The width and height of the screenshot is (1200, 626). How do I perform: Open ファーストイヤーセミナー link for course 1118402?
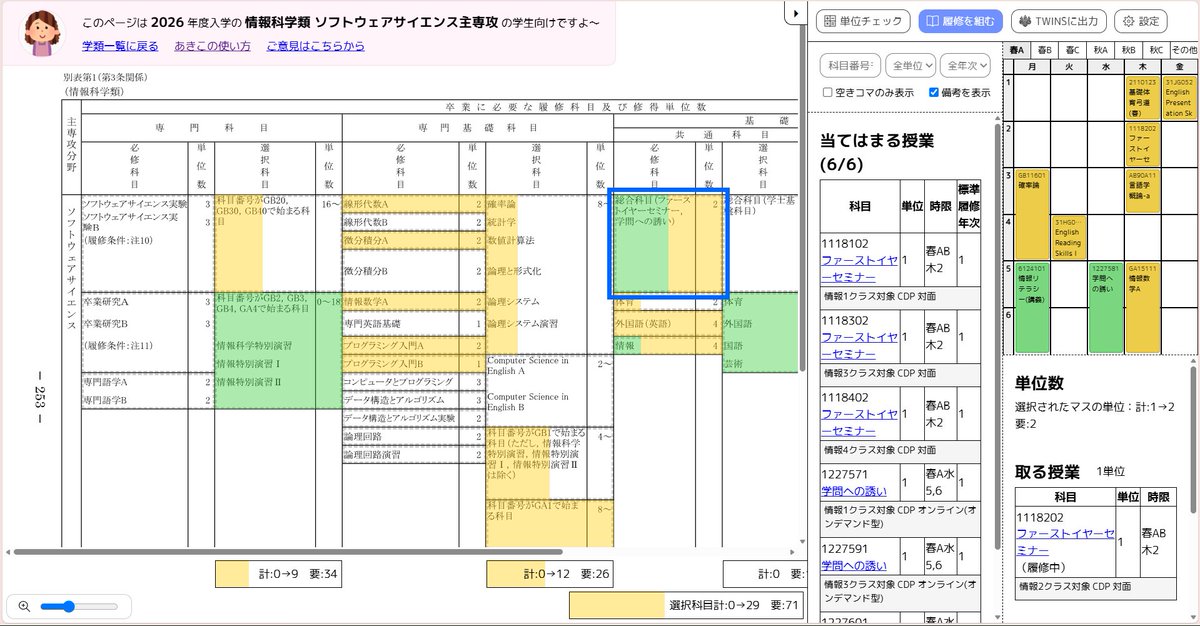point(859,421)
